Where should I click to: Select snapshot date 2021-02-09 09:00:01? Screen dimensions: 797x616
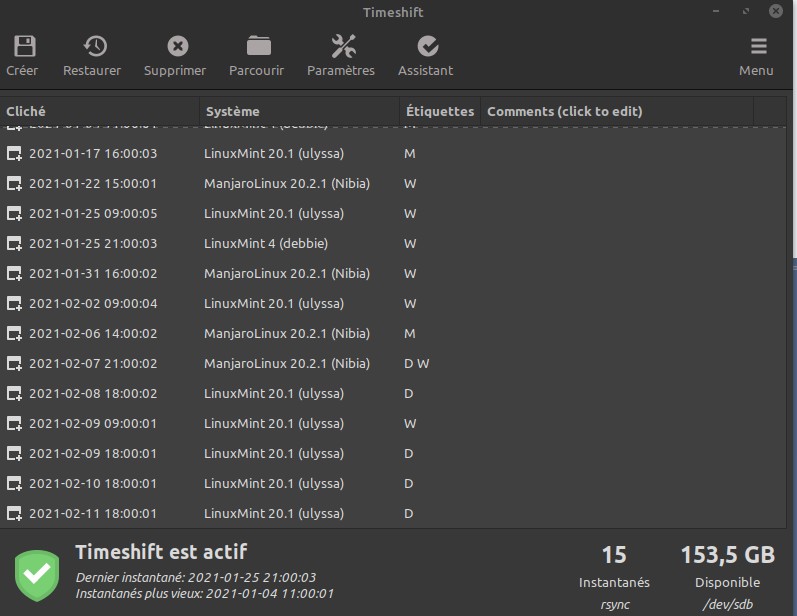[93, 423]
